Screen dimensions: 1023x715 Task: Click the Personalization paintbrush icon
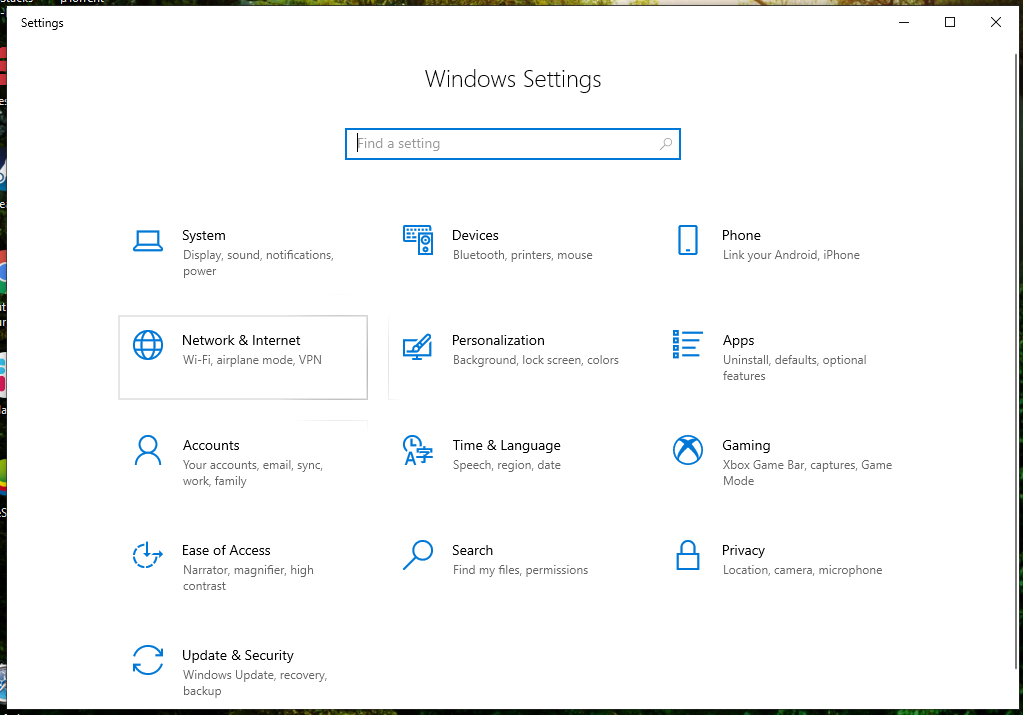(418, 346)
